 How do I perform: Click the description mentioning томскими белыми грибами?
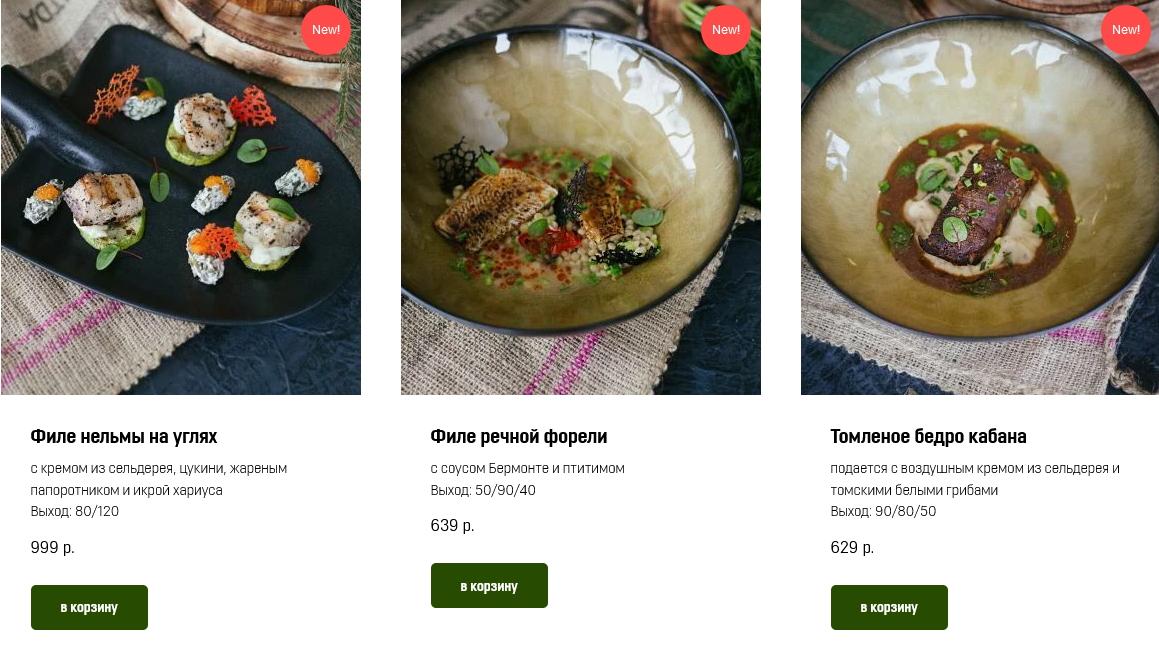tap(975, 479)
